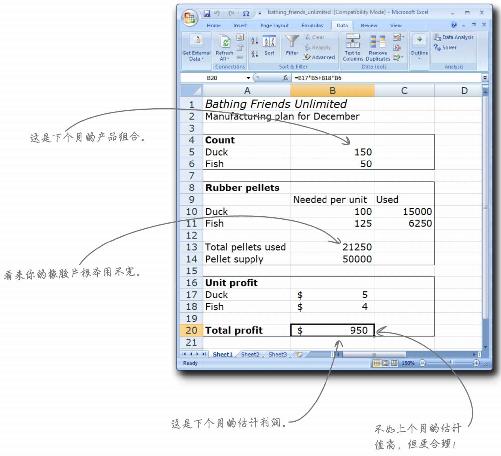501x456 pixels.
Task: Select the Sheet2 worksheet tab
Action: (250, 354)
